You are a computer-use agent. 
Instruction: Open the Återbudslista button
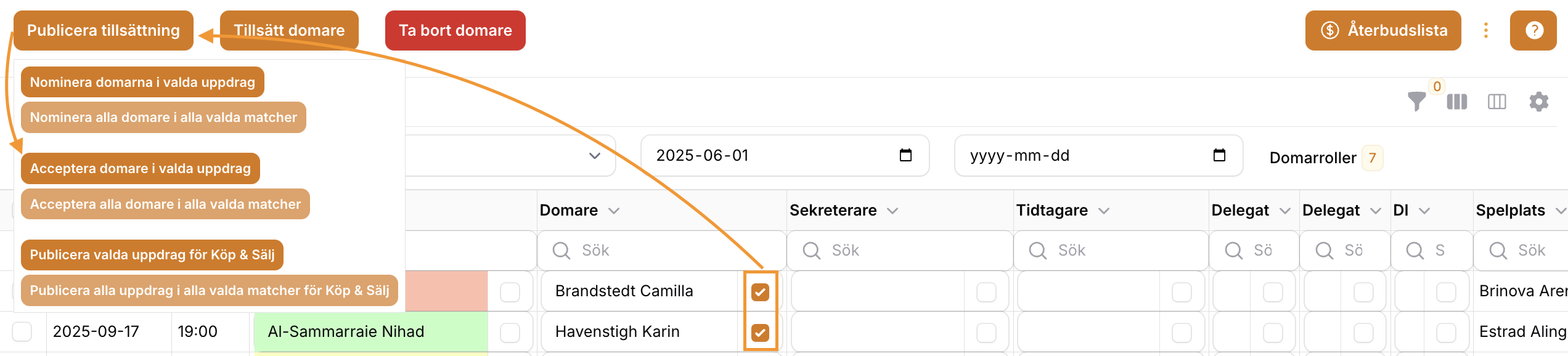pyautogui.click(x=1383, y=30)
